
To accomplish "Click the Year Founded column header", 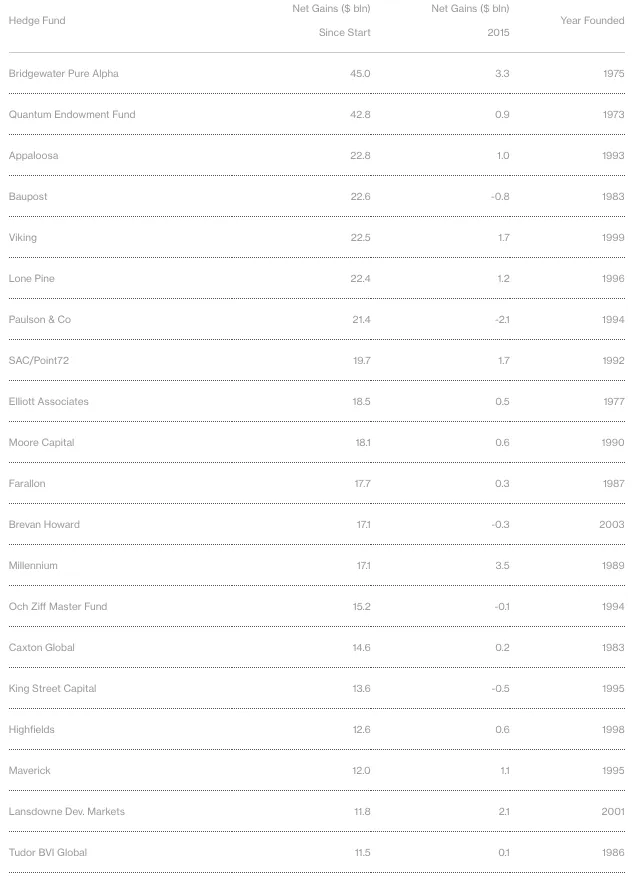I will [592, 21].
